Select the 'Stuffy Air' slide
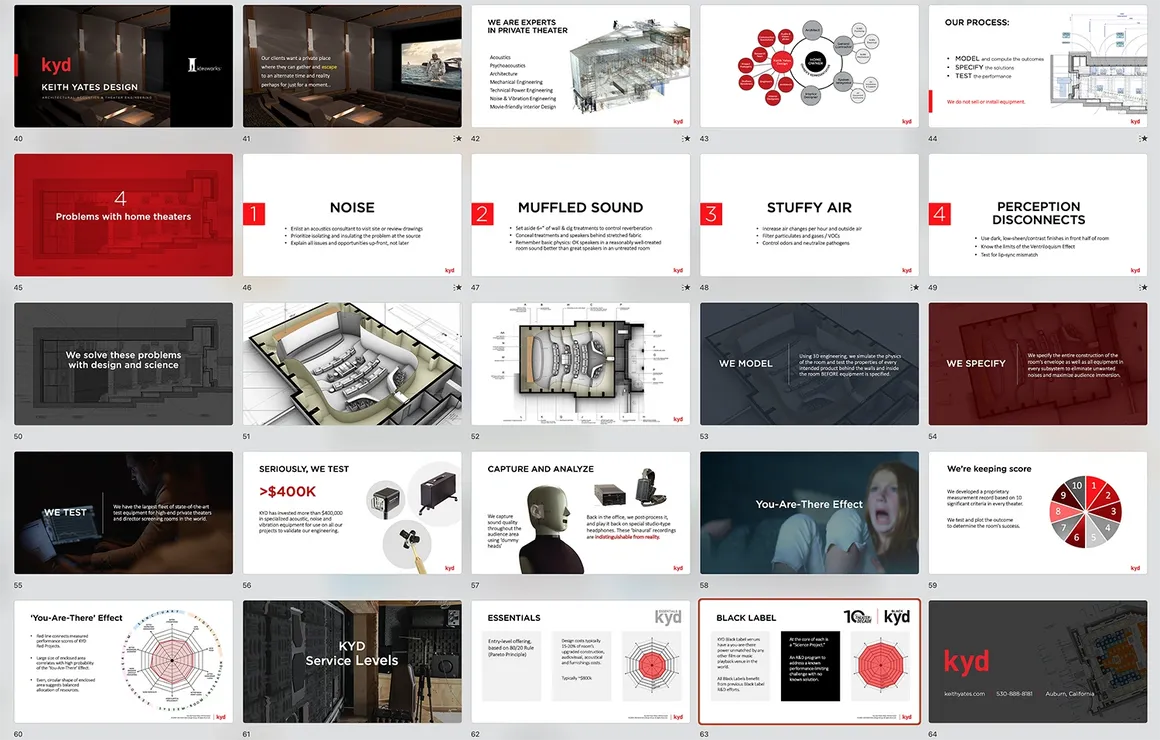Screen dimensions: 1160x740 [x=809, y=215]
